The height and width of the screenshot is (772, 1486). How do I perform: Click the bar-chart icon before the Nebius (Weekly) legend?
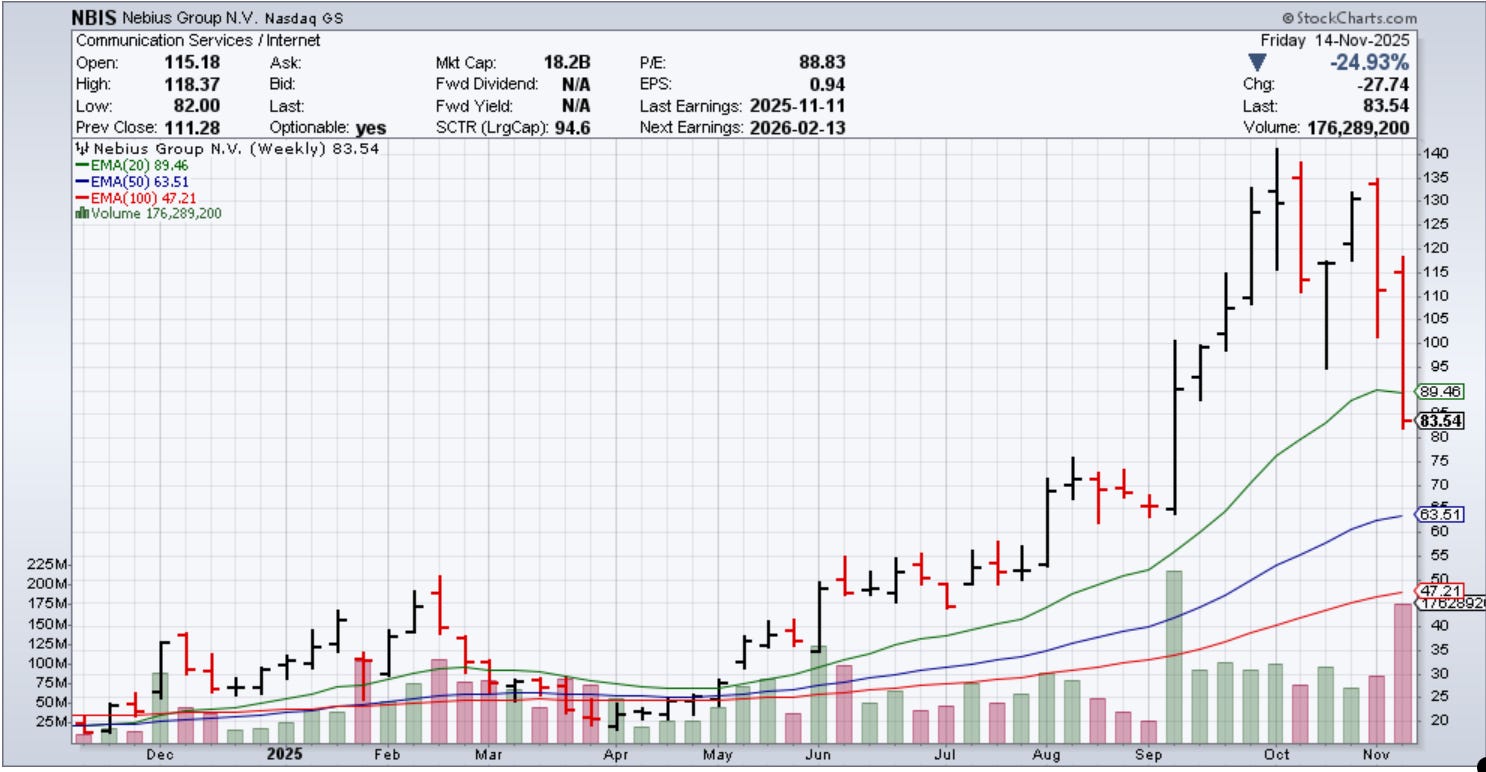[82, 148]
